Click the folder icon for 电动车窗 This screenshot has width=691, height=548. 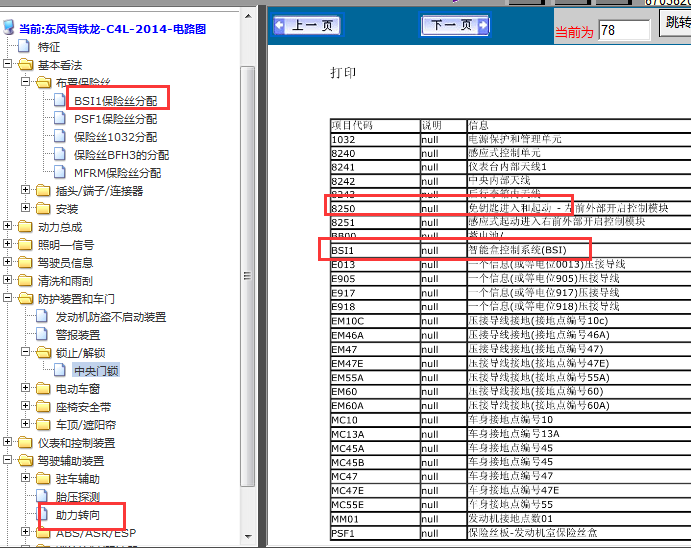pyautogui.click(x=43, y=389)
